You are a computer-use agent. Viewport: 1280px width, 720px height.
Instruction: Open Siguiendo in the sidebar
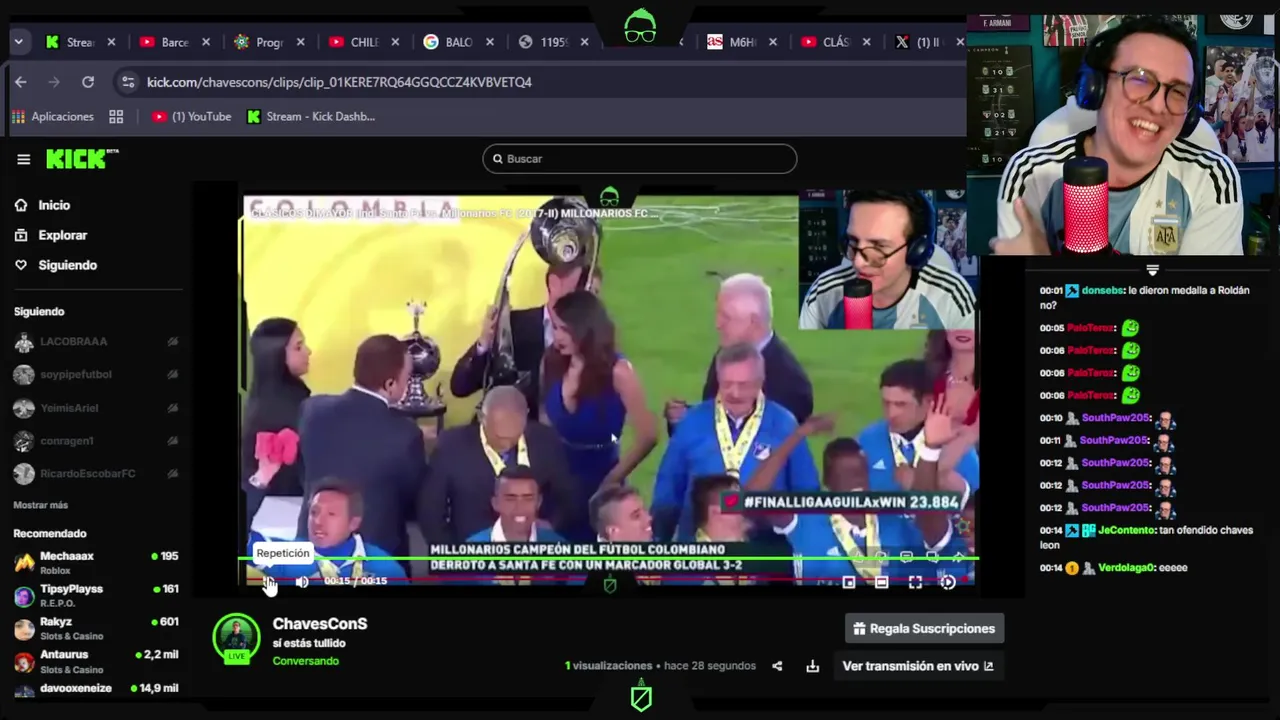tap(67, 265)
